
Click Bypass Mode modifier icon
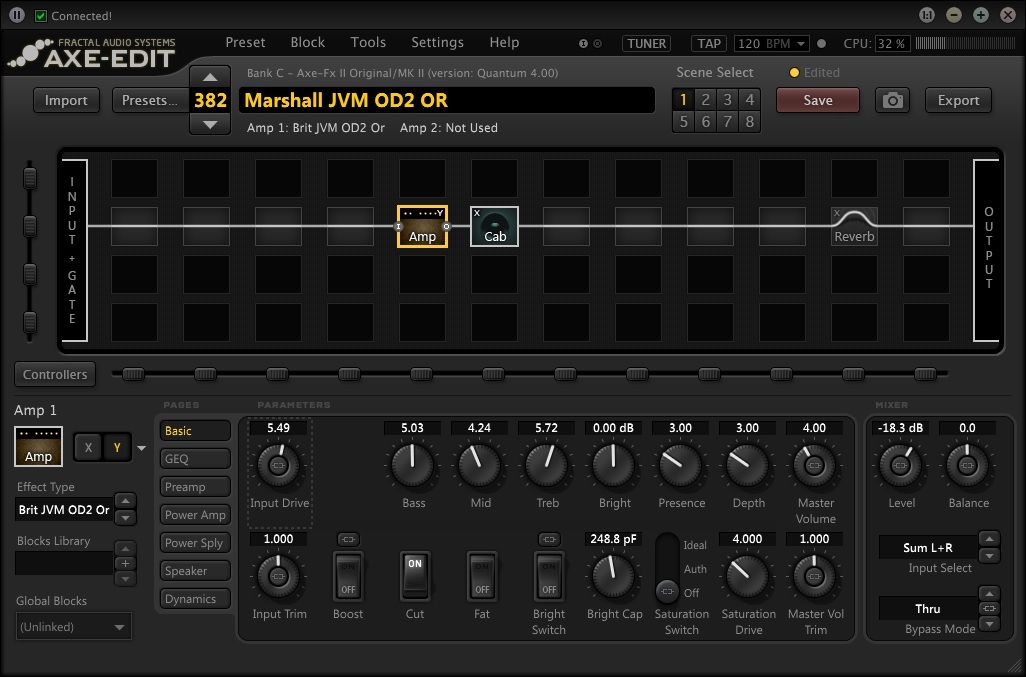[x=989, y=609]
